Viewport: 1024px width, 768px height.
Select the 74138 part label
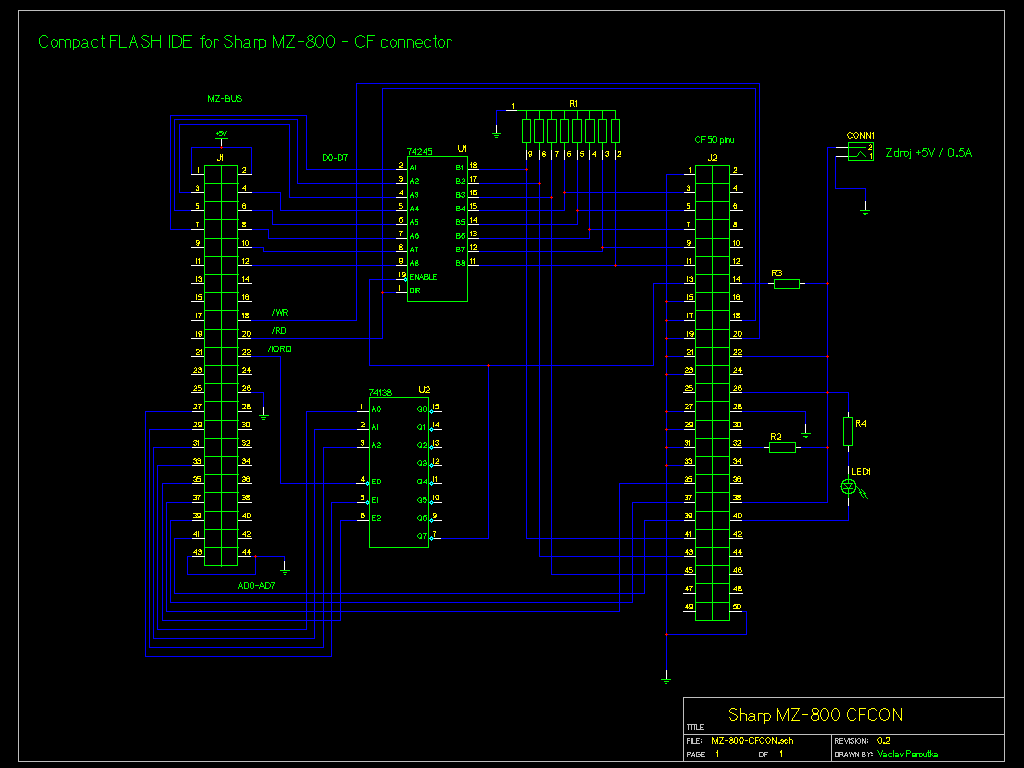point(380,392)
